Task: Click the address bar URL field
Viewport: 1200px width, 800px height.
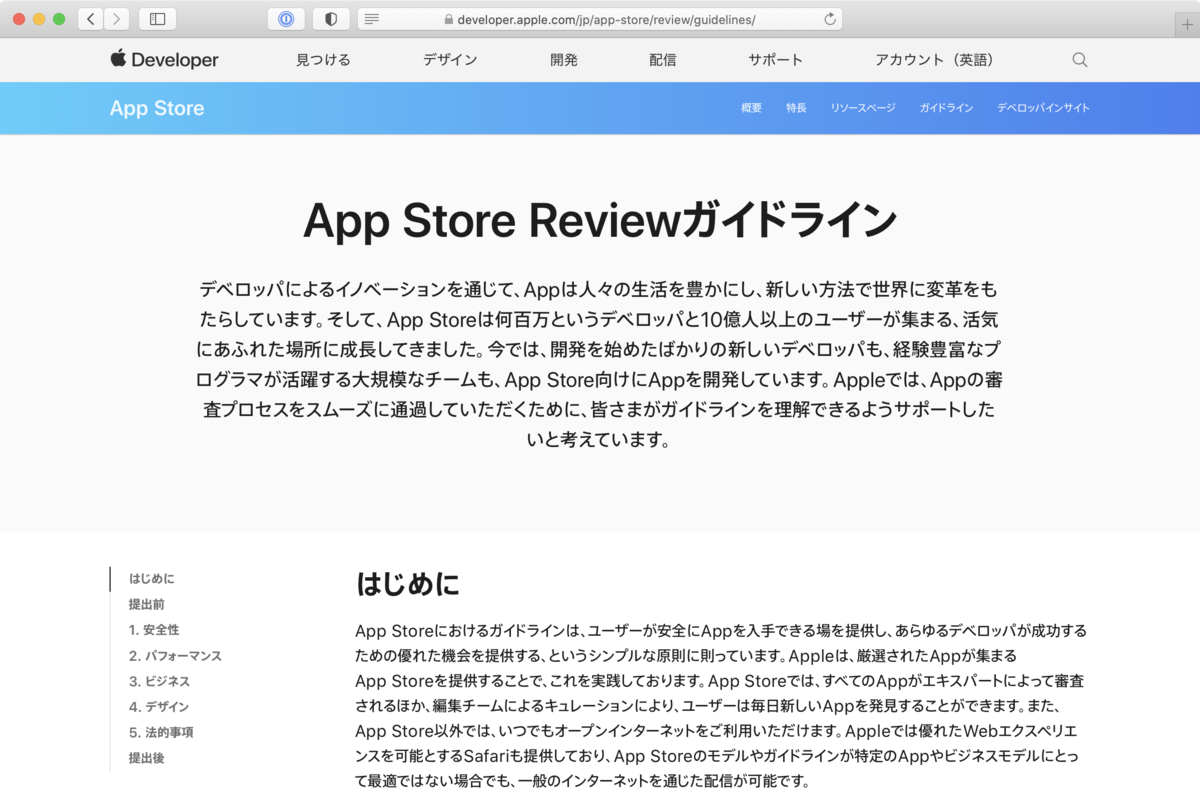Action: coord(599,19)
